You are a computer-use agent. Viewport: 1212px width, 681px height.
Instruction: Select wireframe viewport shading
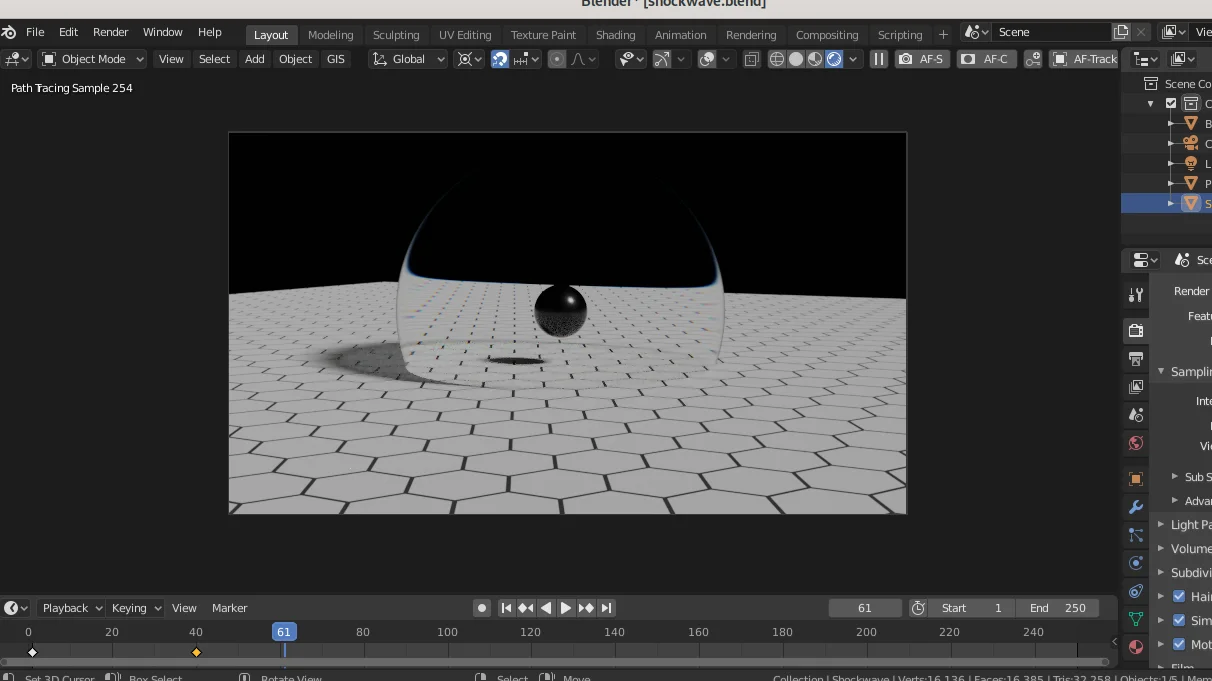[777, 59]
